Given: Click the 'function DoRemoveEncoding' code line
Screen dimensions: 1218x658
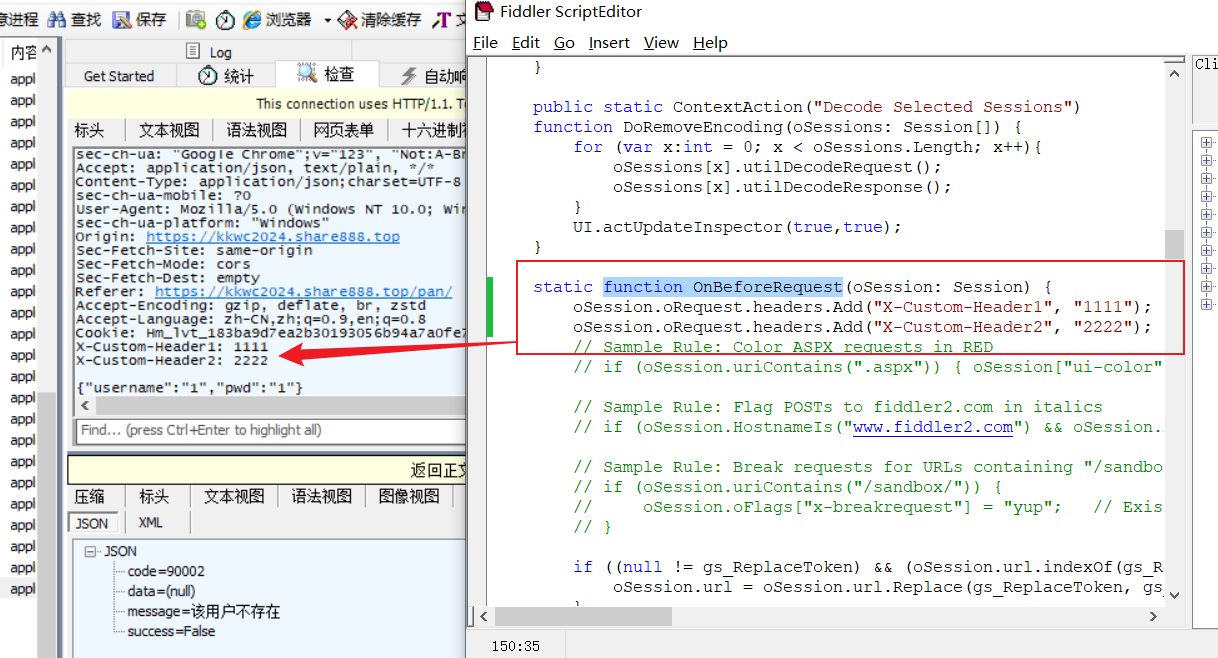Looking at the screenshot, I should (x=777, y=127).
